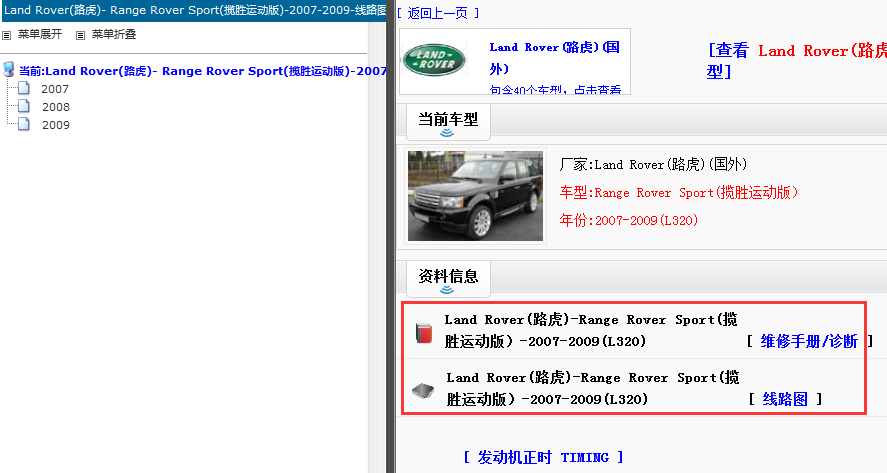The image size is (887, 473).
Task: Click the document icon next to 2008
Action: tap(24, 106)
